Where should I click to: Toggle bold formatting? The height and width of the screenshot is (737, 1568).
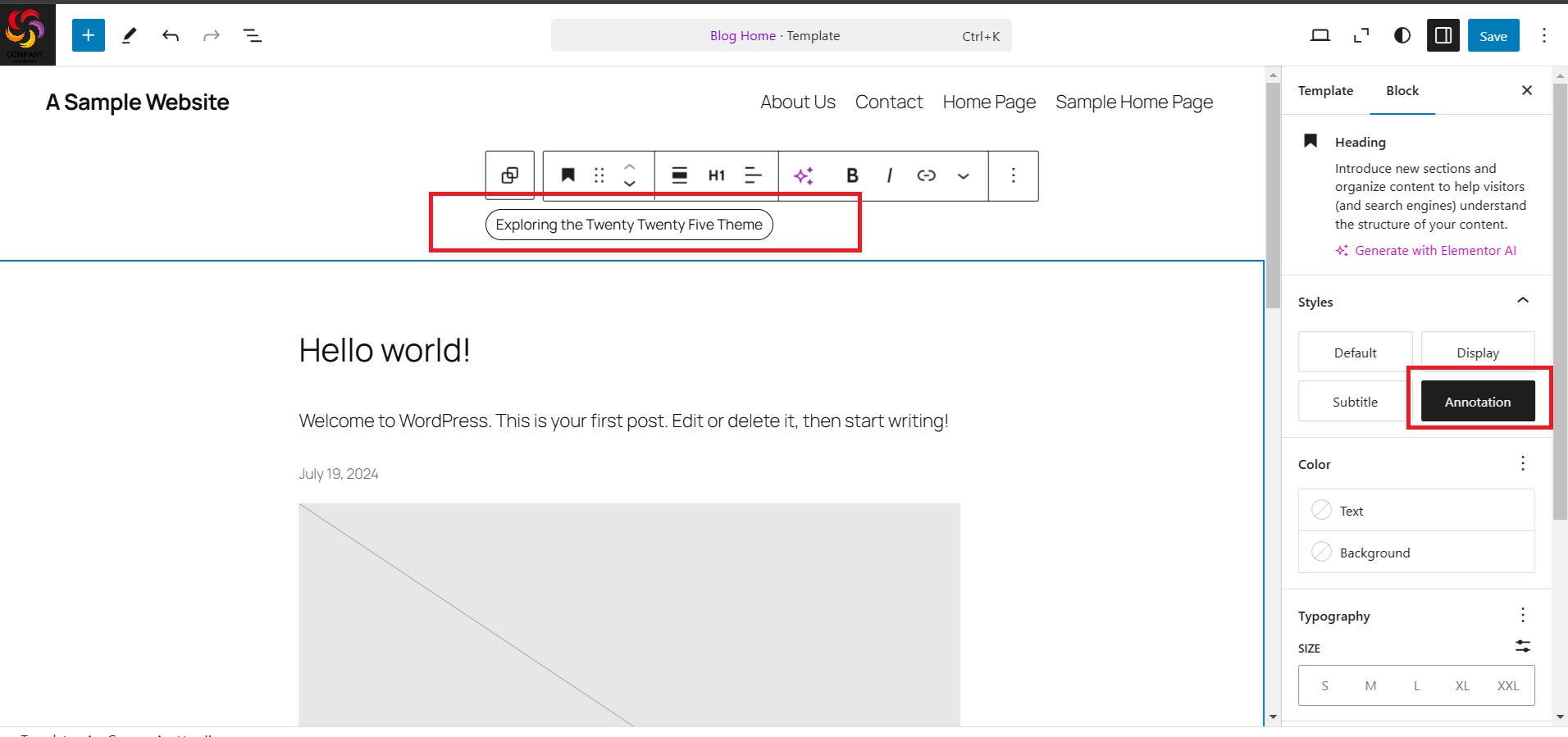pyautogui.click(x=852, y=175)
